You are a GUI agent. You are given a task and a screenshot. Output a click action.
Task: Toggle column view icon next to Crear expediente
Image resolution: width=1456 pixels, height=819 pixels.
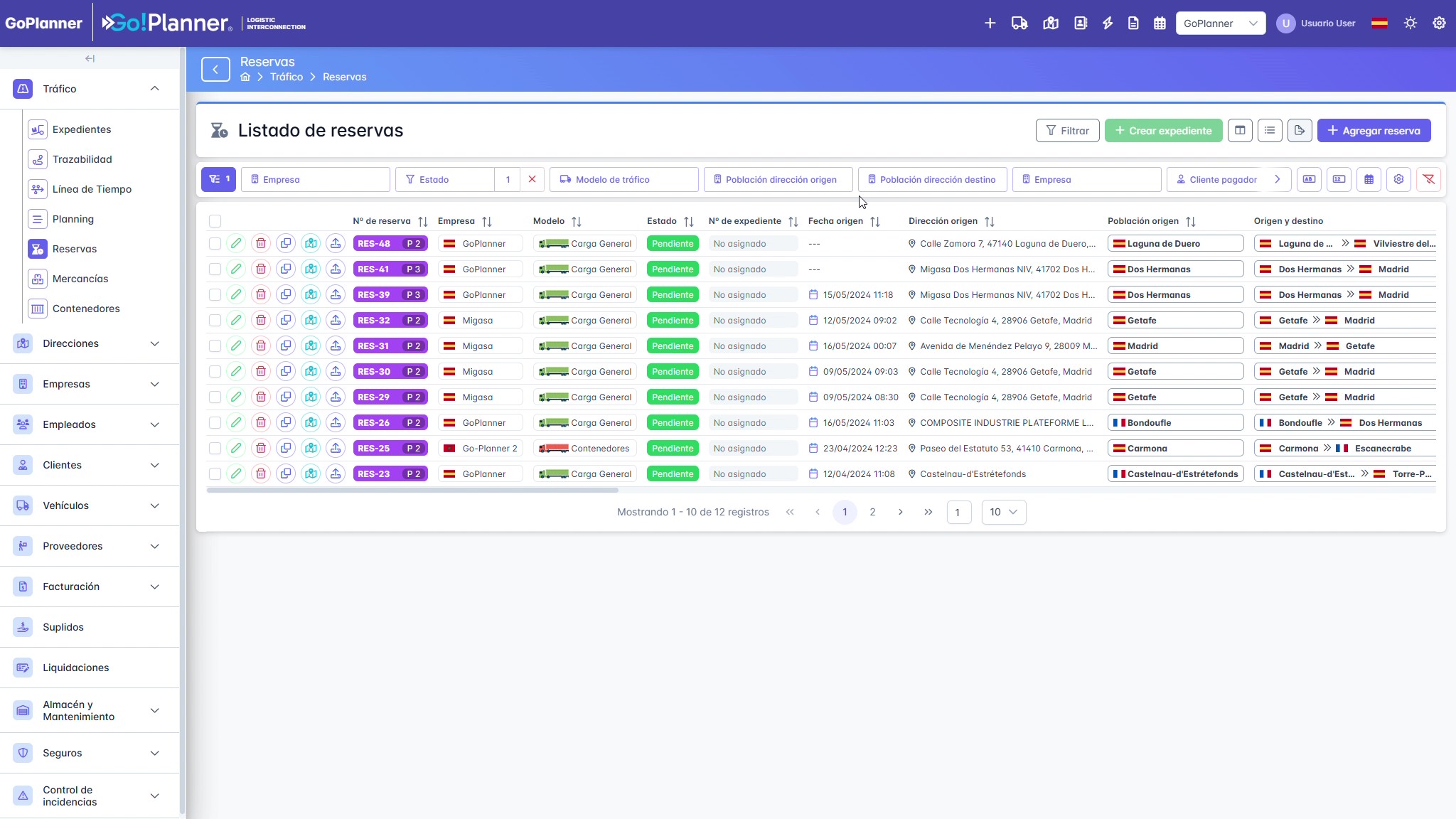[1240, 131]
